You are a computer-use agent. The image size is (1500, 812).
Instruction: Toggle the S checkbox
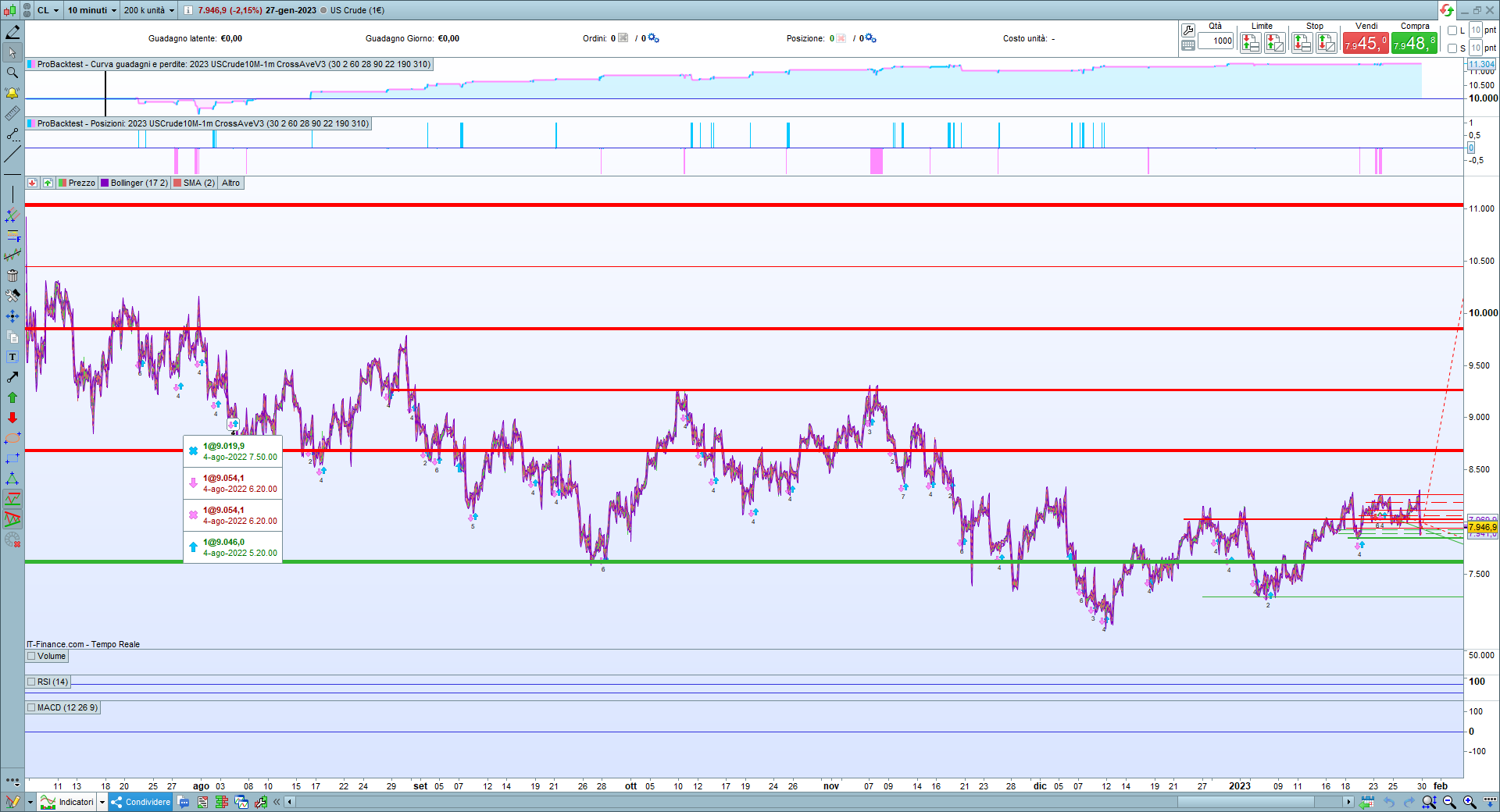tap(1452, 48)
